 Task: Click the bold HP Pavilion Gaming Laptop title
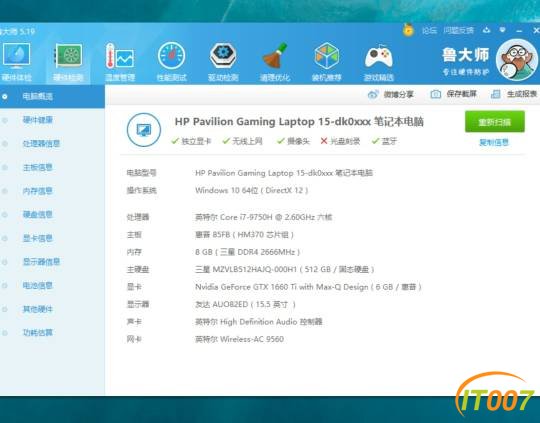coord(299,122)
